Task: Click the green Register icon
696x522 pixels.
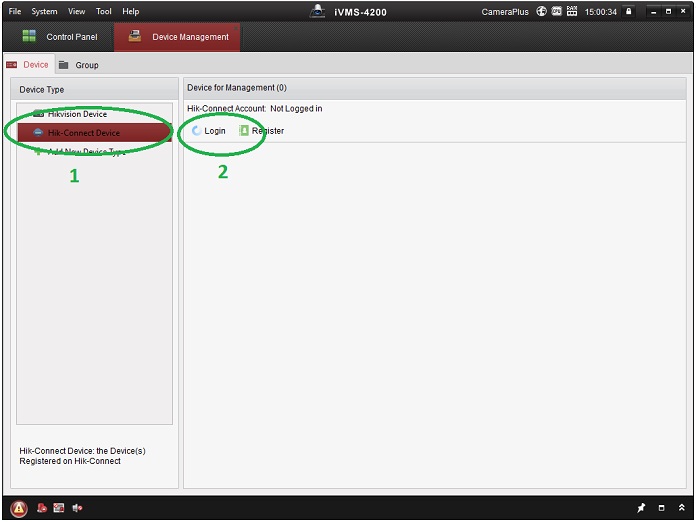Action: click(244, 130)
